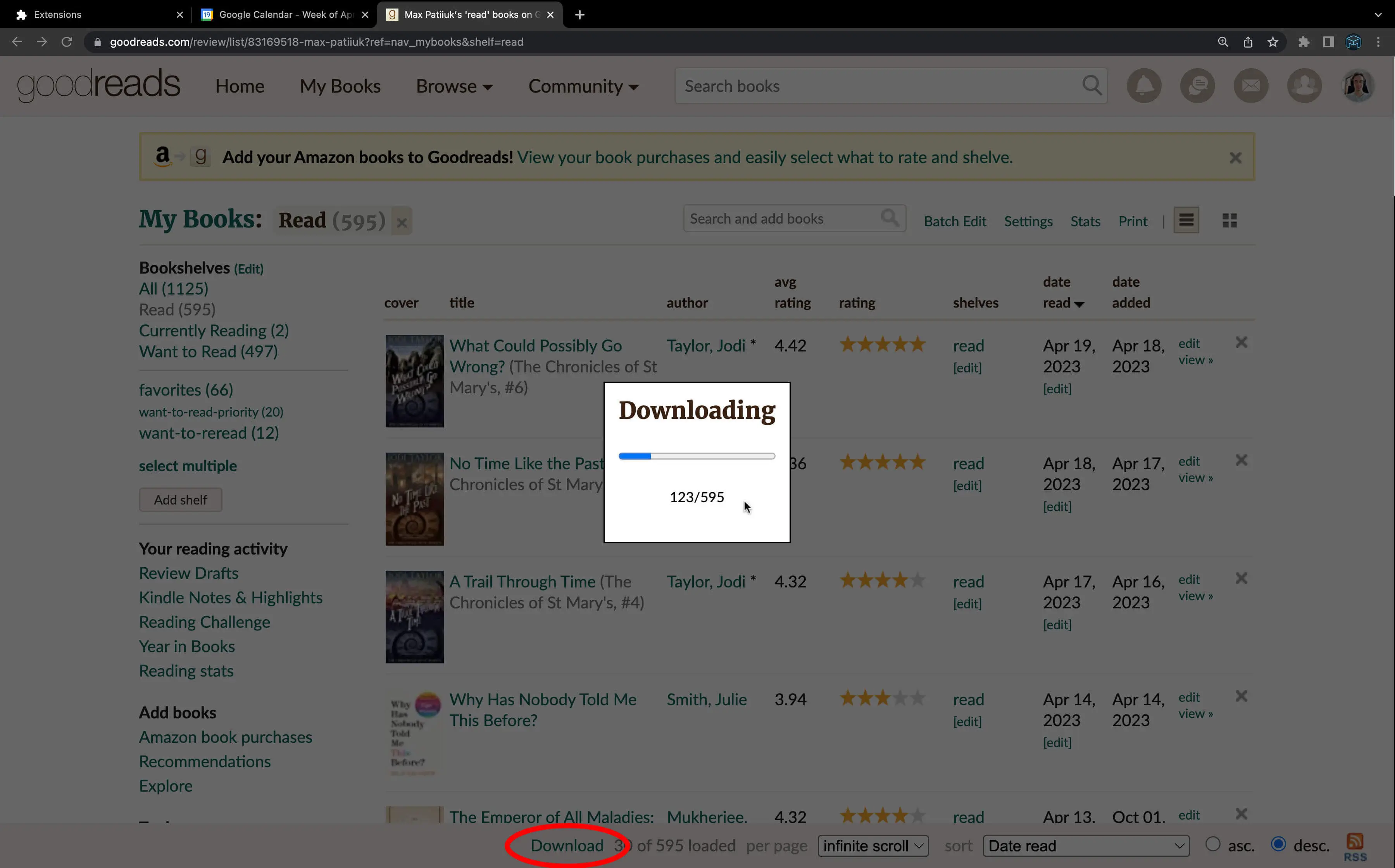The image size is (1395, 868).
Task: Click the Batch Edit link
Action: 955,222
